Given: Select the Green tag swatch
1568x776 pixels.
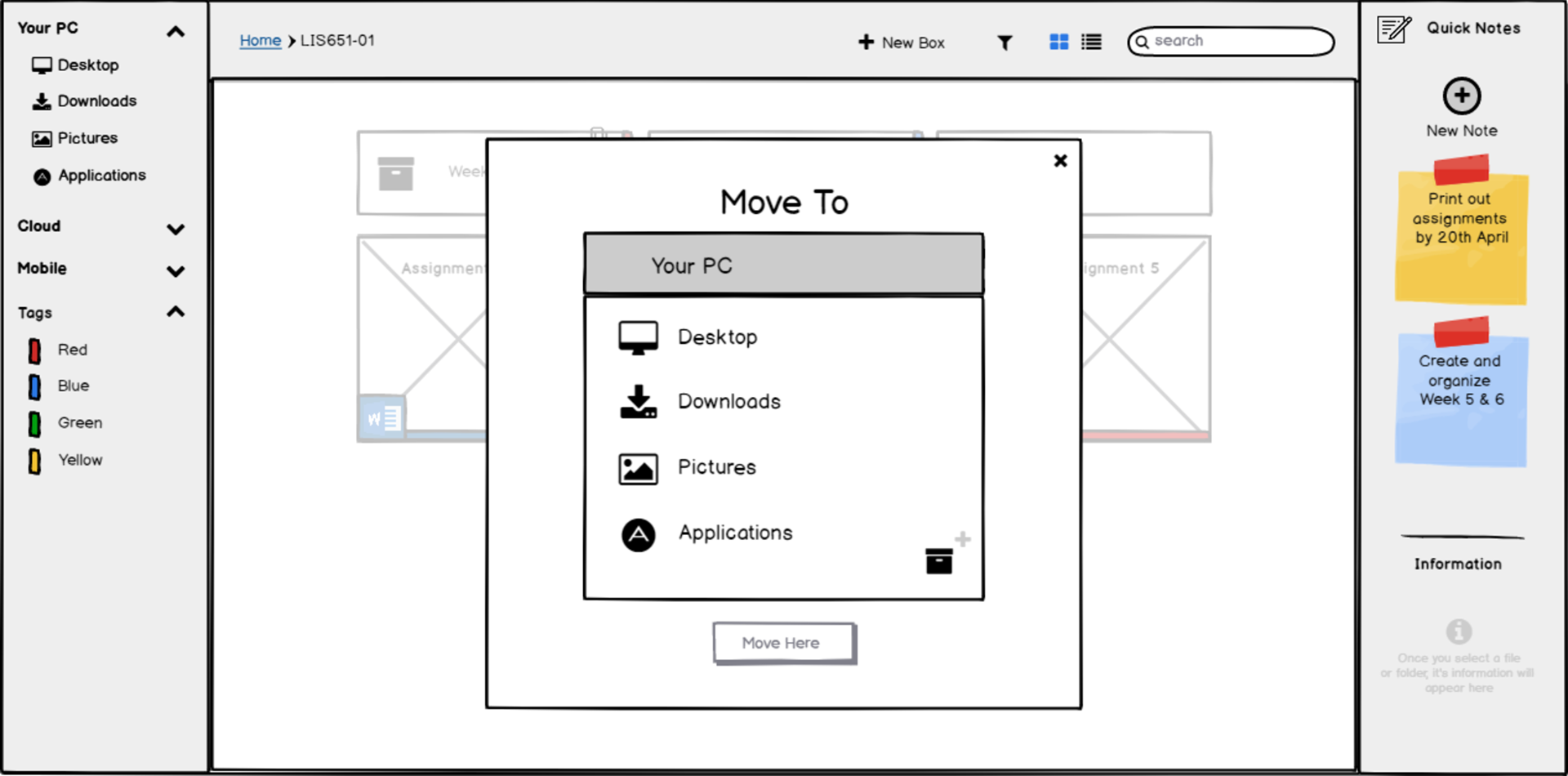Looking at the screenshot, I should click(x=34, y=425).
